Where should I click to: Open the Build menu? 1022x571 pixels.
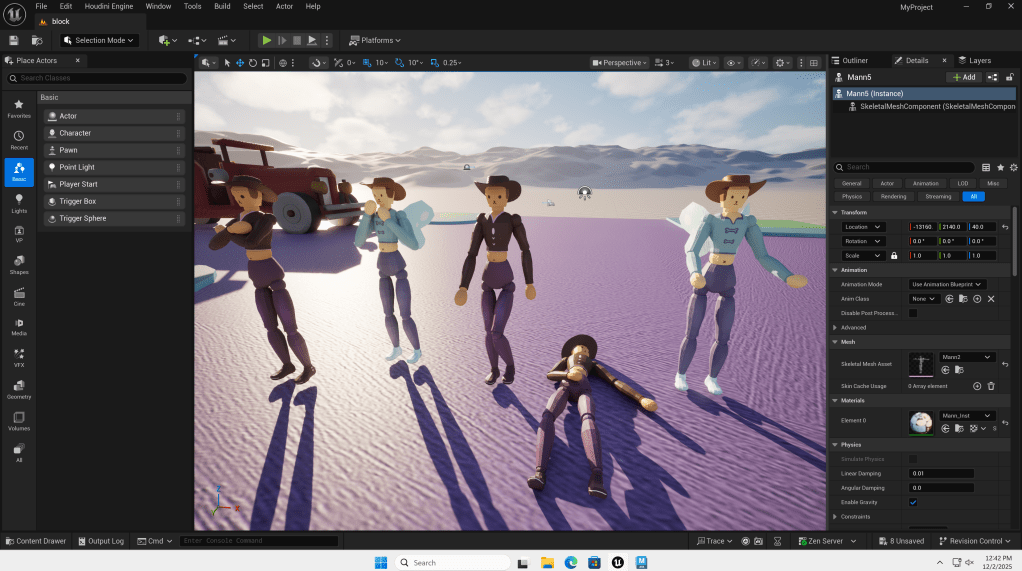(221, 6)
